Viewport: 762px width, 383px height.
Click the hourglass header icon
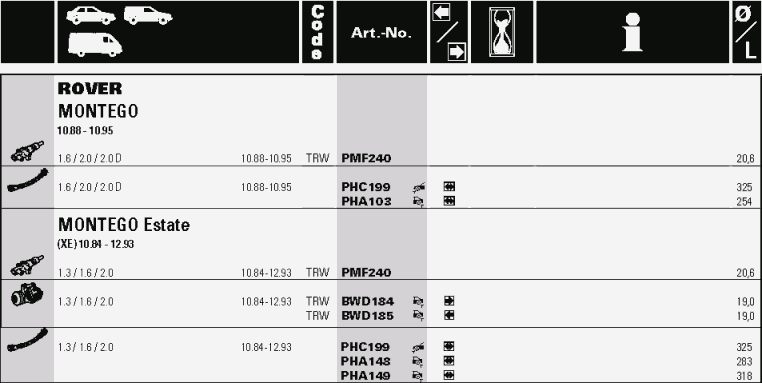click(502, 32)
